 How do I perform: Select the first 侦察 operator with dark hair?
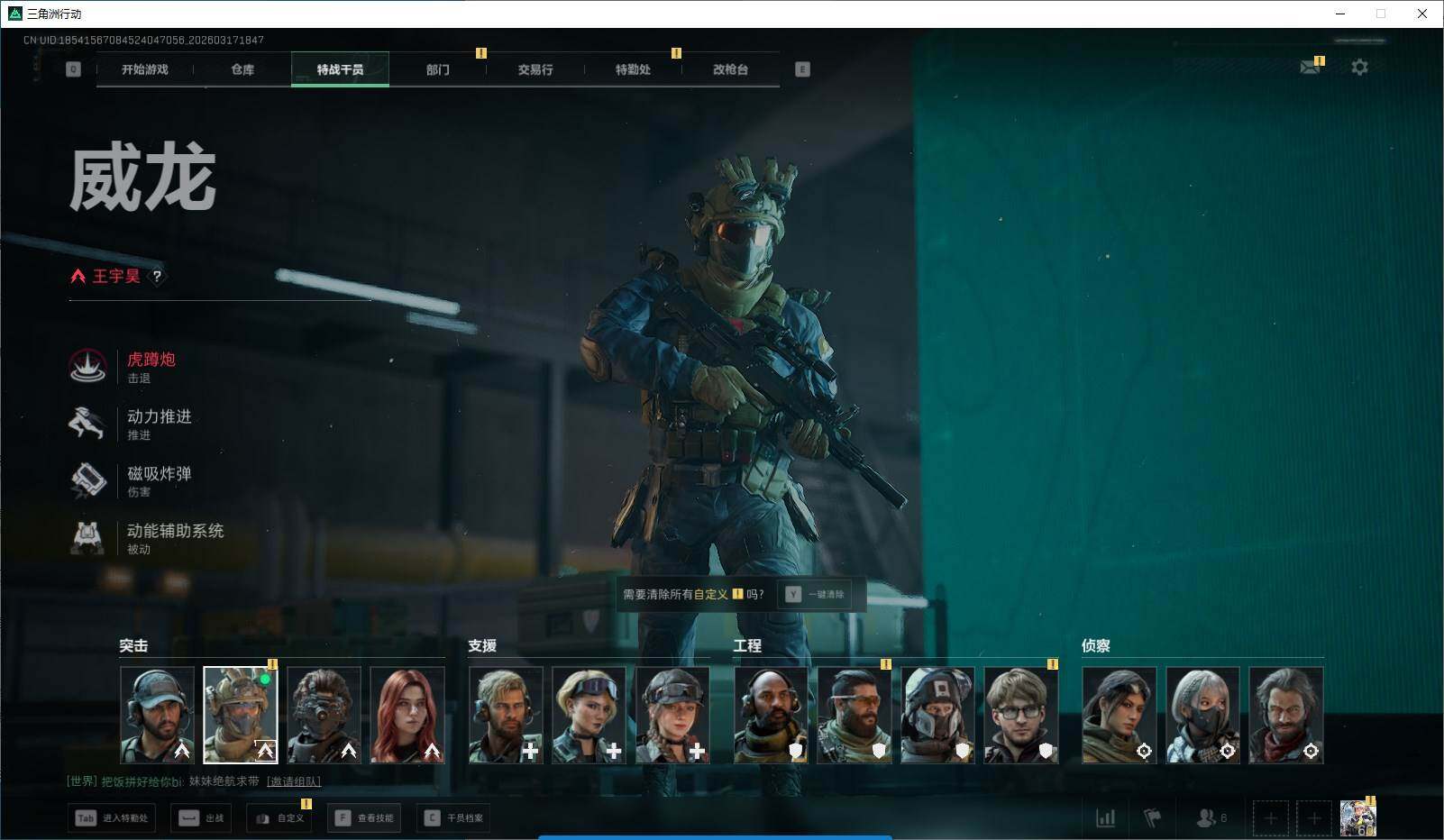(x=1120, y=716)
